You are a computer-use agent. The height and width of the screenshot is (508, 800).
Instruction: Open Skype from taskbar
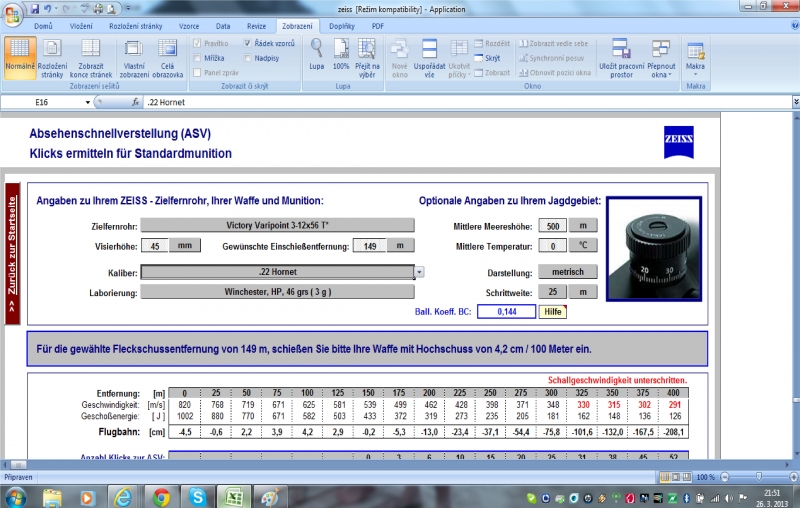tap(197, 497)
